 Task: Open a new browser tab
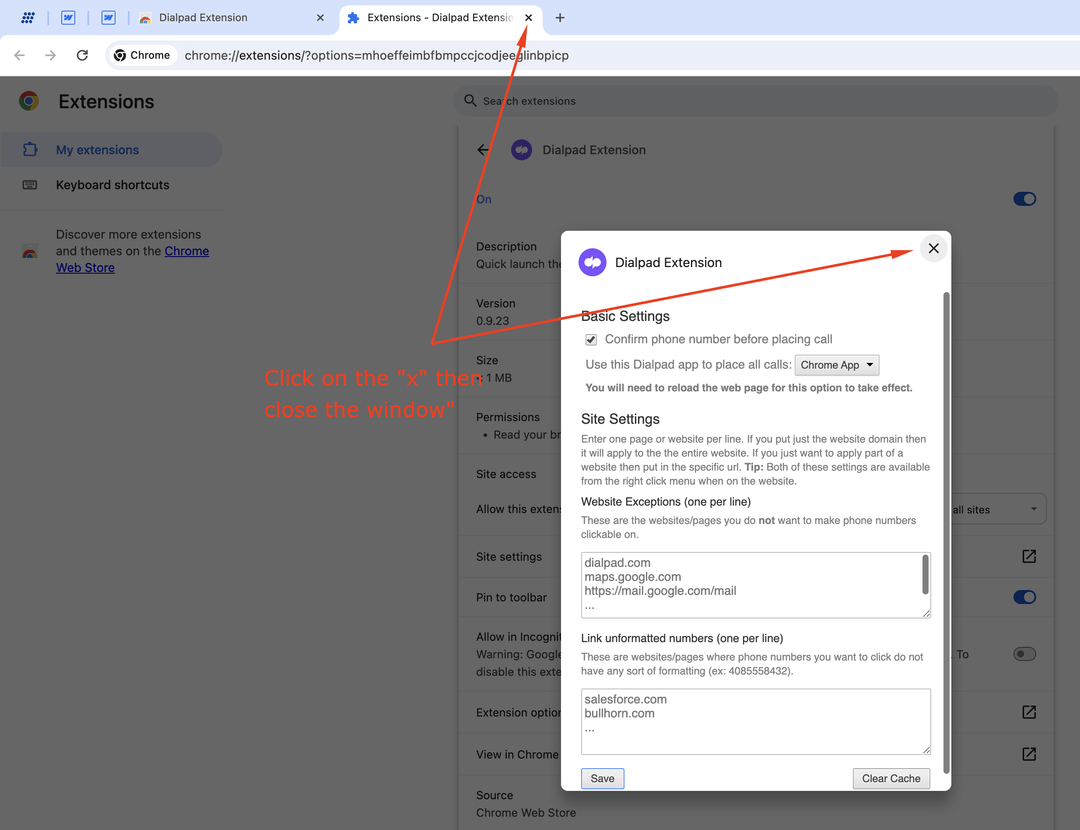click(x=560, y=18)
